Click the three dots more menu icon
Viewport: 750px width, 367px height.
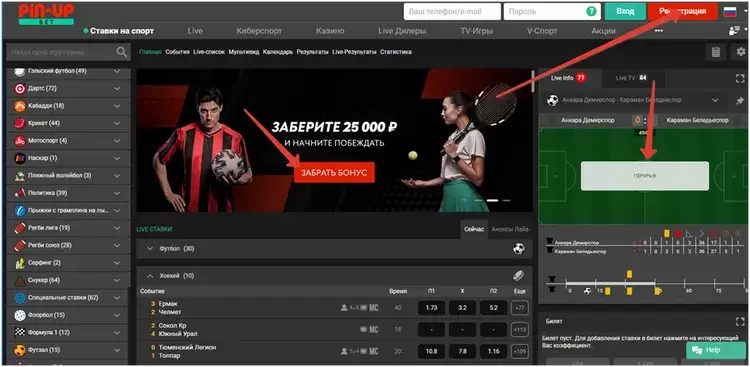click(659, 31)
